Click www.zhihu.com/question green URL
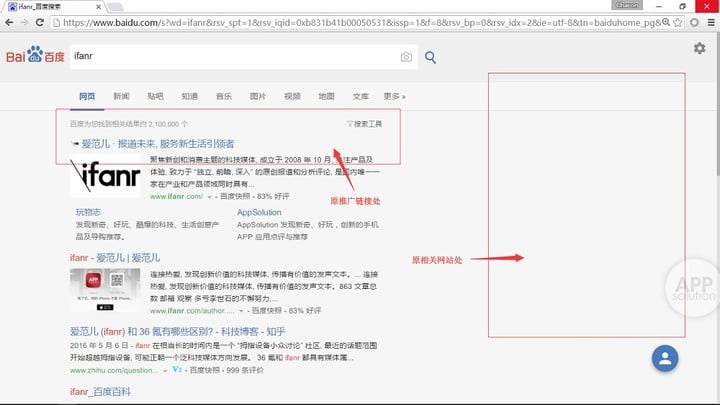This screenshot has width=720, height=405. coord(114,370)
